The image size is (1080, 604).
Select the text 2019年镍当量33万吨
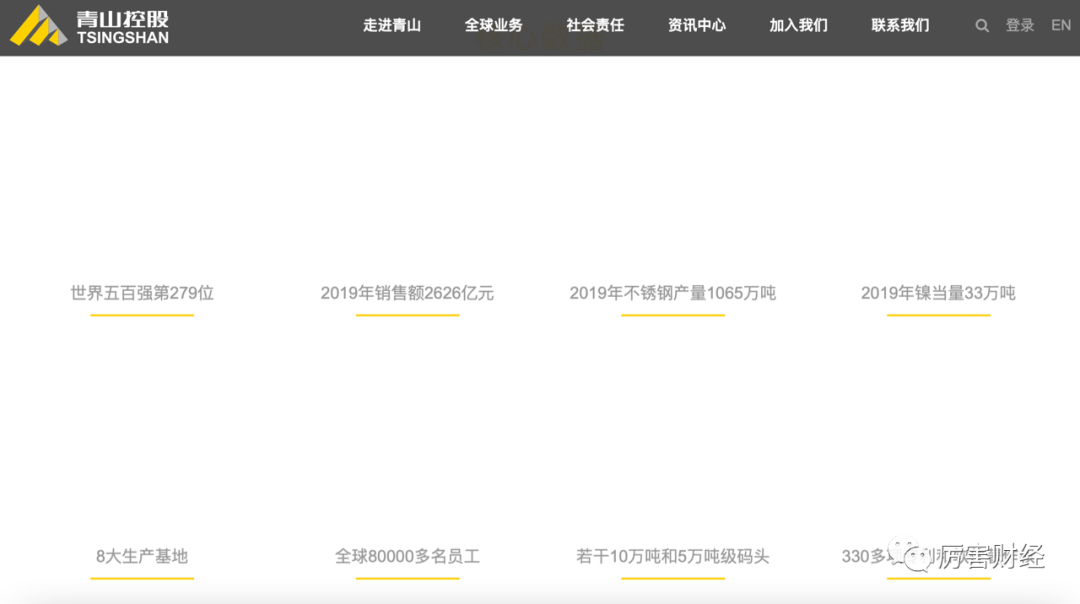click(x=938, y=293)
